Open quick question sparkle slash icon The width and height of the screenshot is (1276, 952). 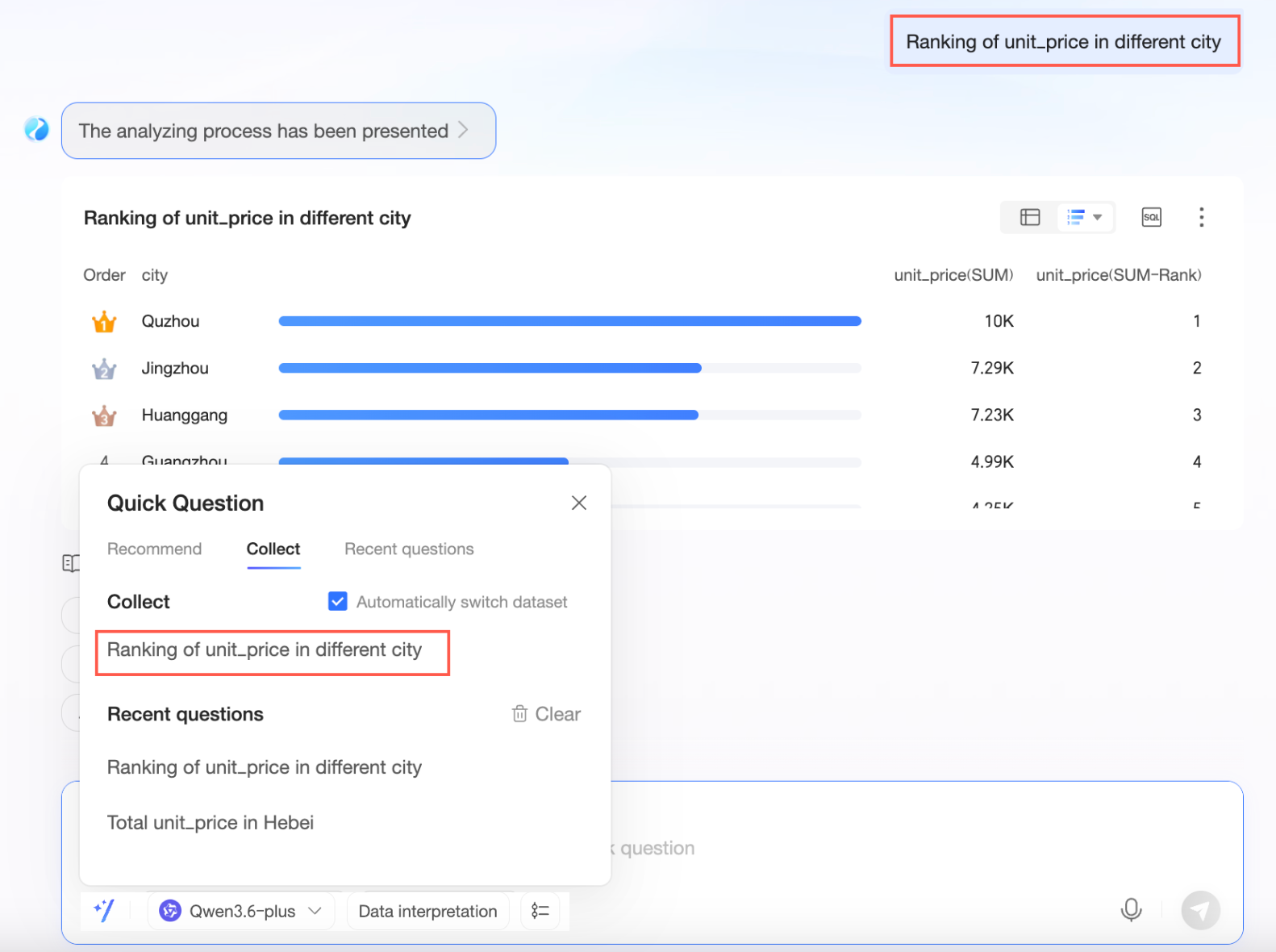tap(104, 911)
